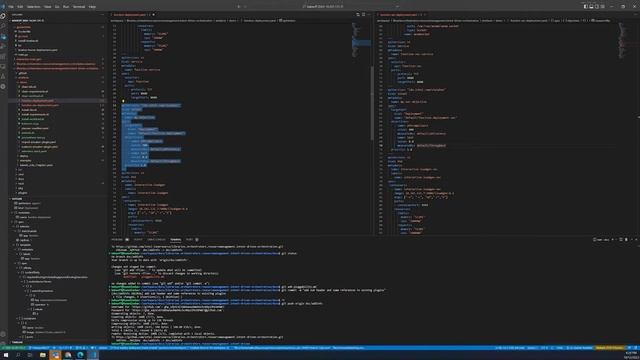Open the Help menu

[x=92, y=7]
